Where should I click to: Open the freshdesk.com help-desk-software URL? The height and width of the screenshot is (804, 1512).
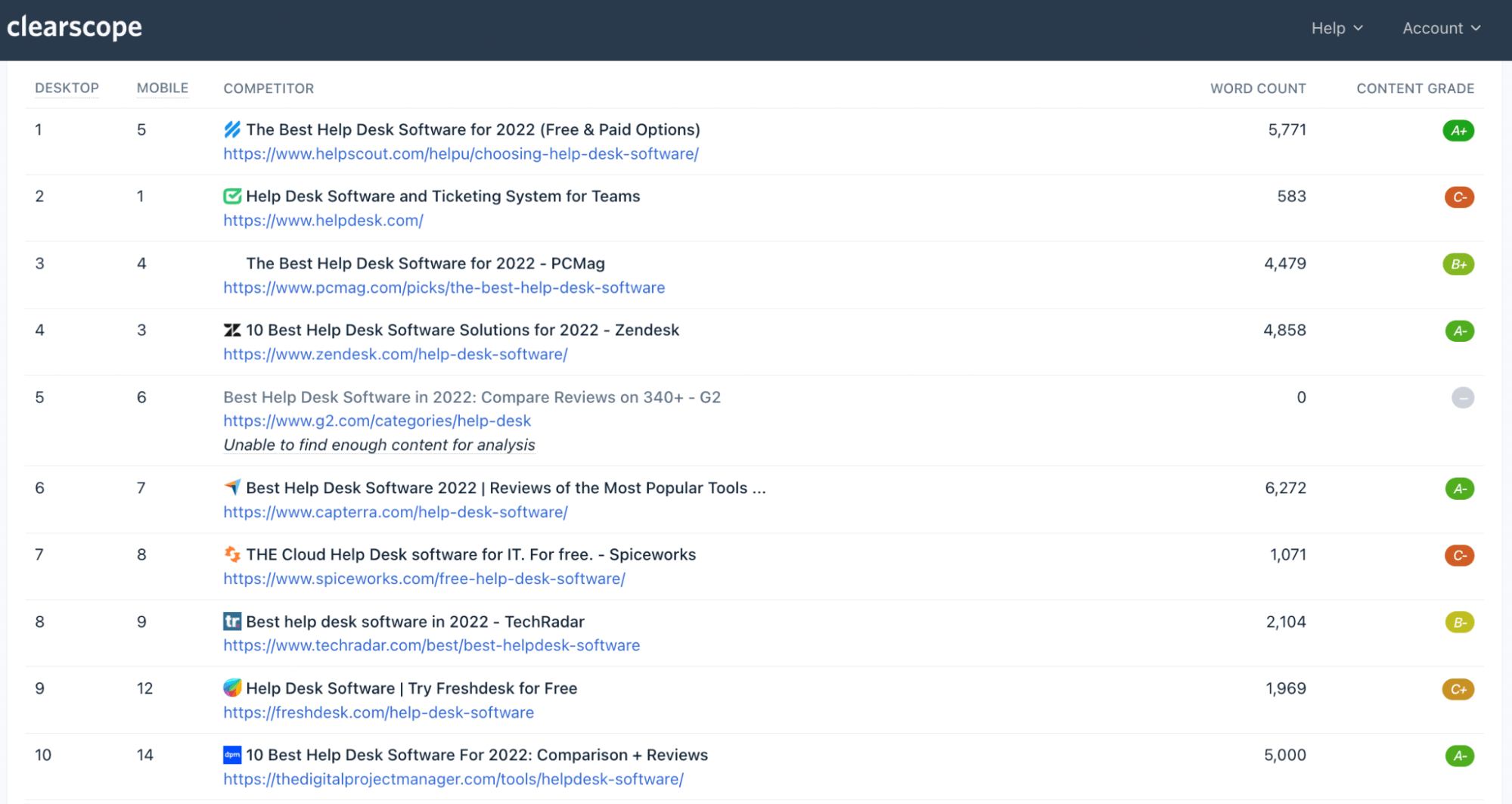coord(378,712)
